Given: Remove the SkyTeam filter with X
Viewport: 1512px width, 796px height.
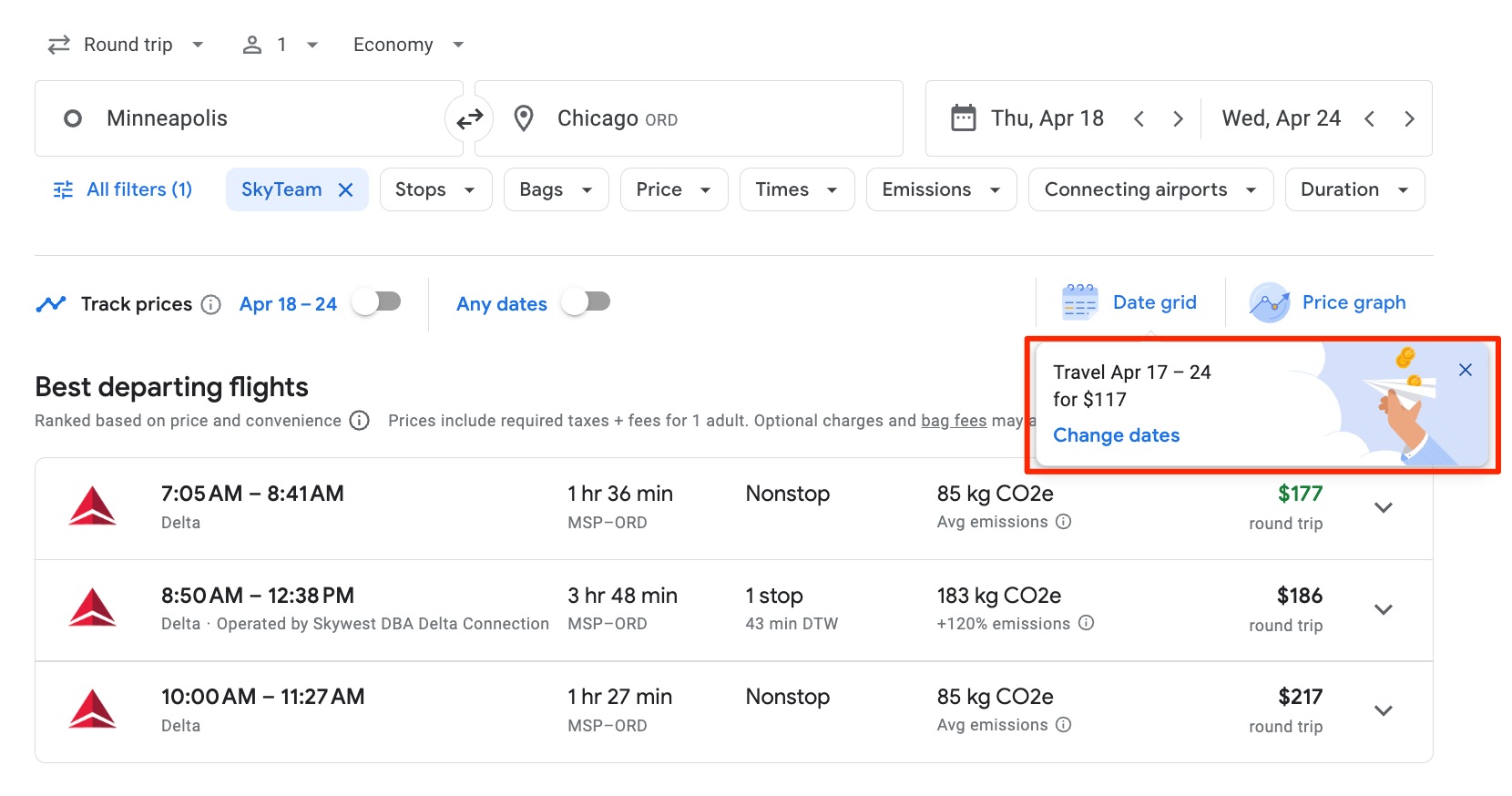Looking at the screenshot, I should [x=346, y=189].
